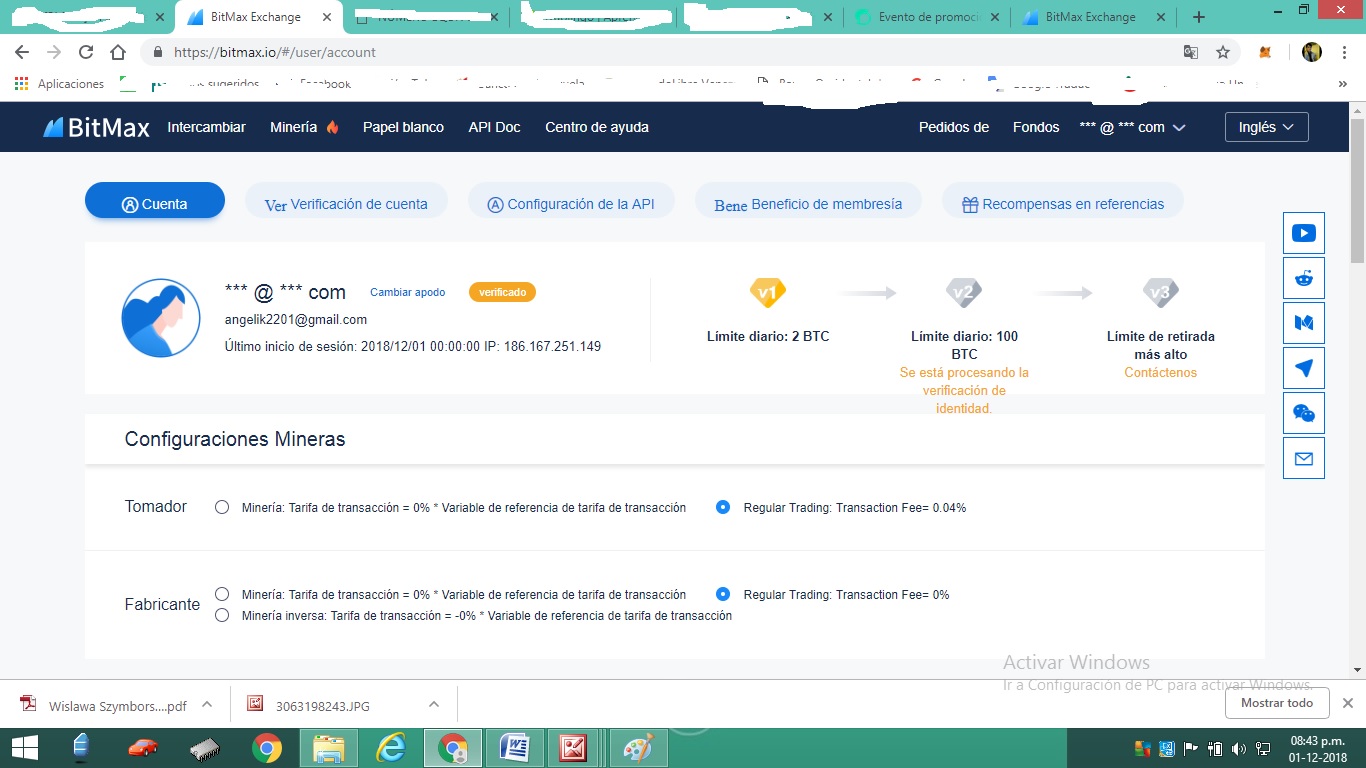Open a new browser tab

(x=1199, y=17)
